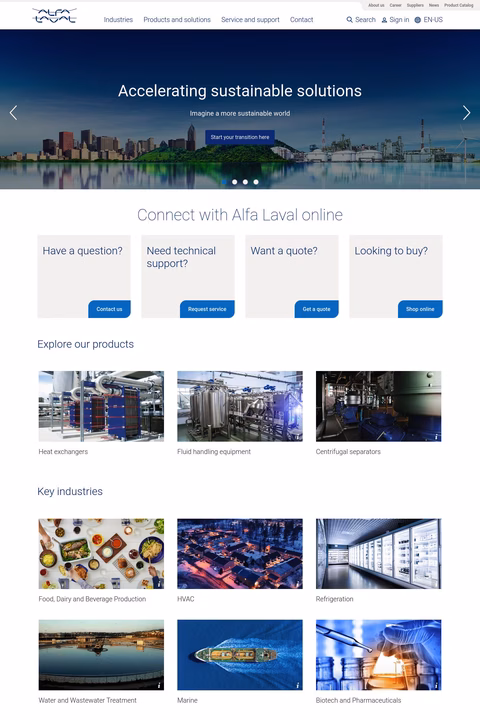This screenshot has height=720, width=480.
Task: Open the Product Catalog link
Action: 458,5
